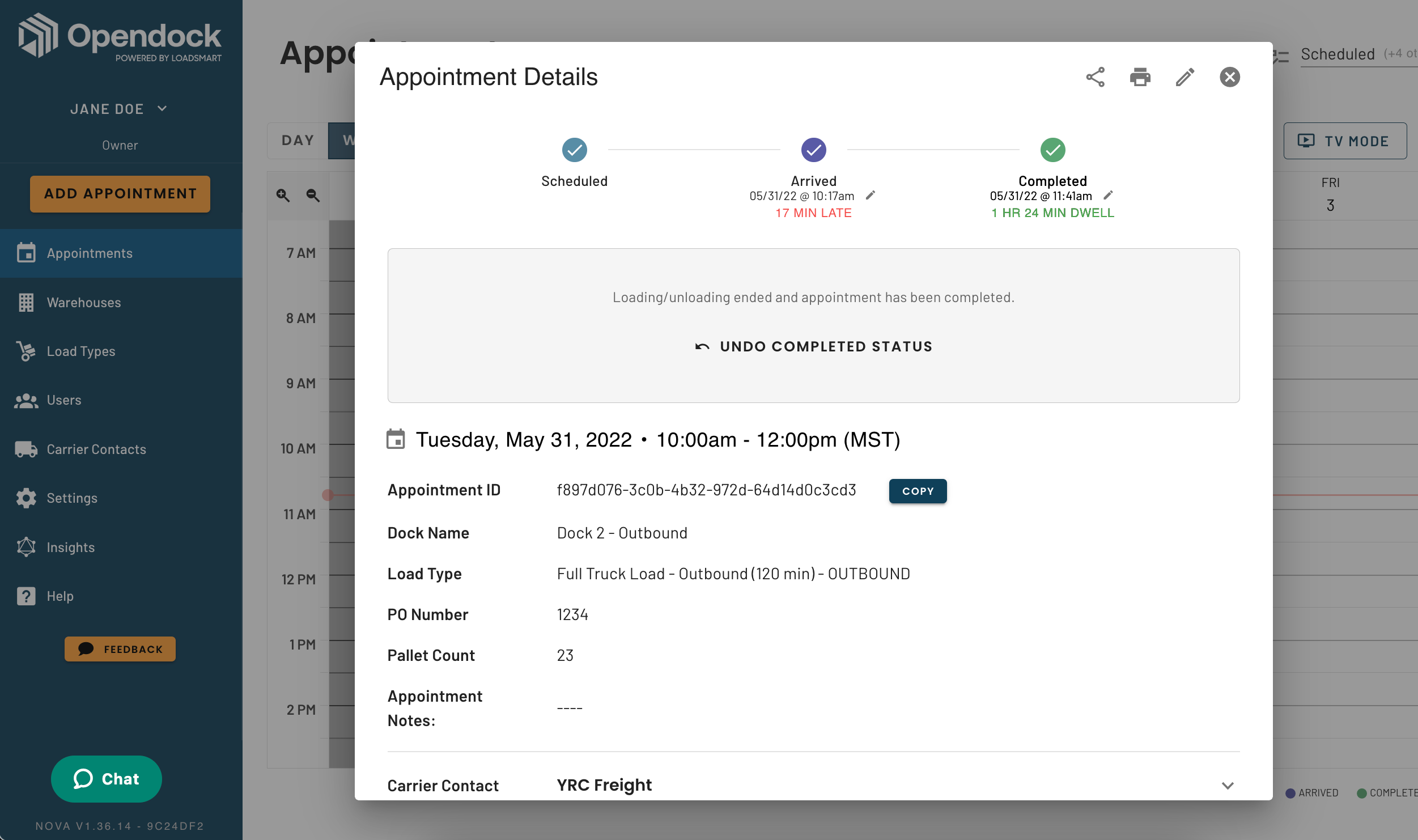
Task: Click the zoom out magnifier icon
Action: 313,196
